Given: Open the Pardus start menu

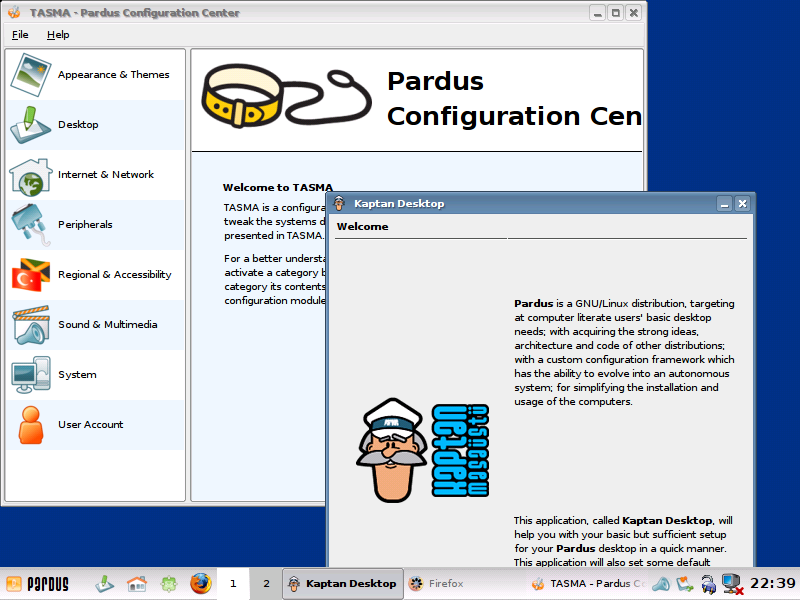Looking at the screenshot, I should [37, 584].
